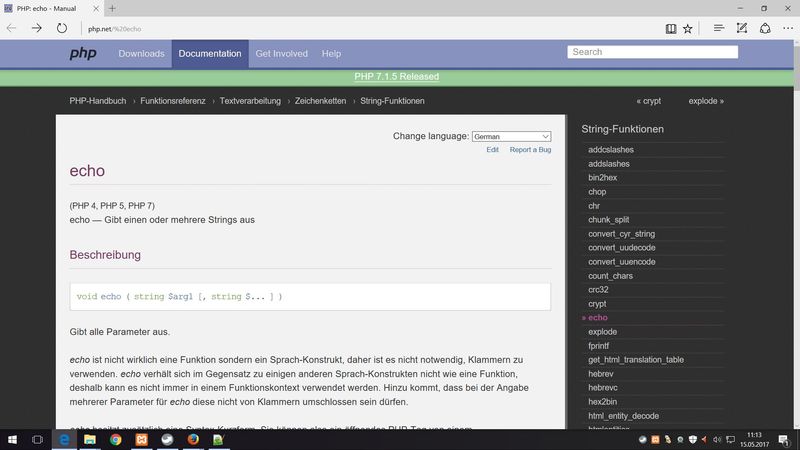The width and height of the screenshot is (800, 450).
Task: Open the Edge share icon
Action: click(765, 29)
